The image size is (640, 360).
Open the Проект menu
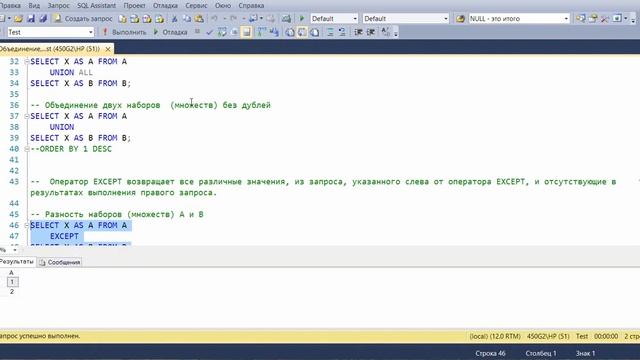[x=134, y=6]
